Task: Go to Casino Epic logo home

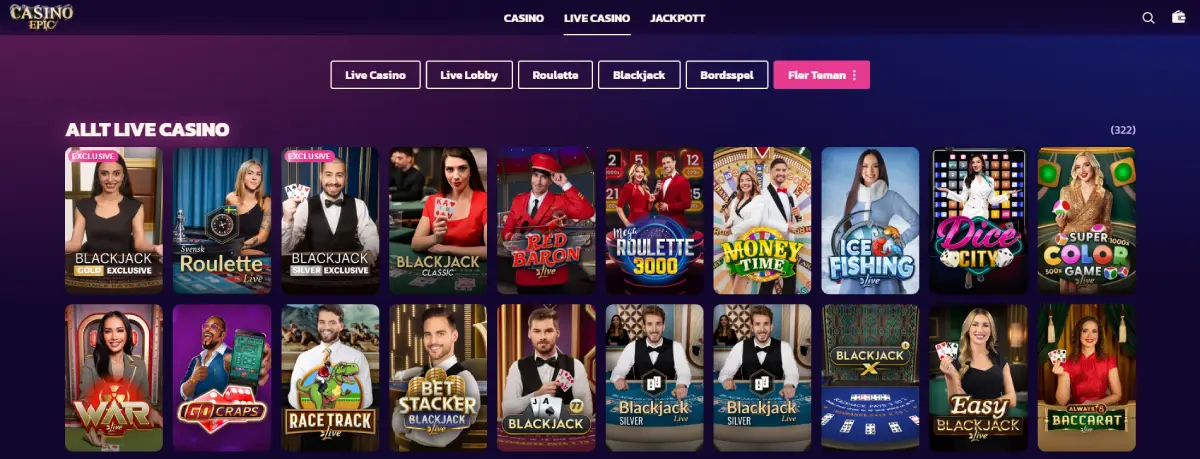Action: (x=41, y=17)
